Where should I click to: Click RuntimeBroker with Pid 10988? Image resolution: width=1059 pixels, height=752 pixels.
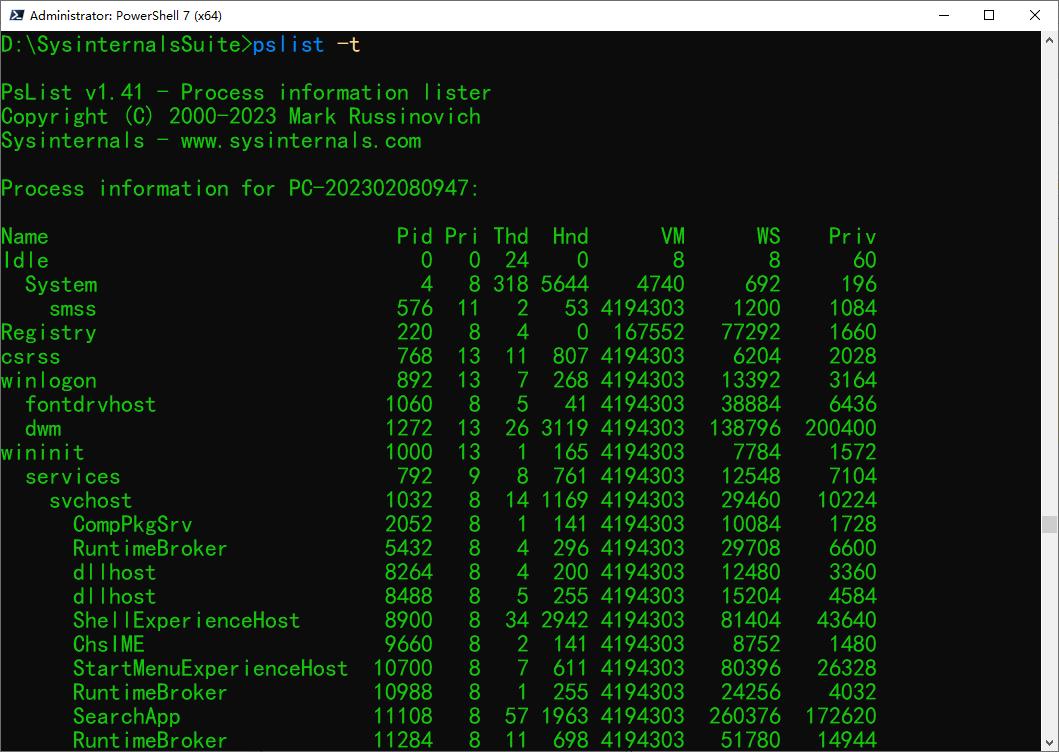pyautogui.click(x=150, y=693)
